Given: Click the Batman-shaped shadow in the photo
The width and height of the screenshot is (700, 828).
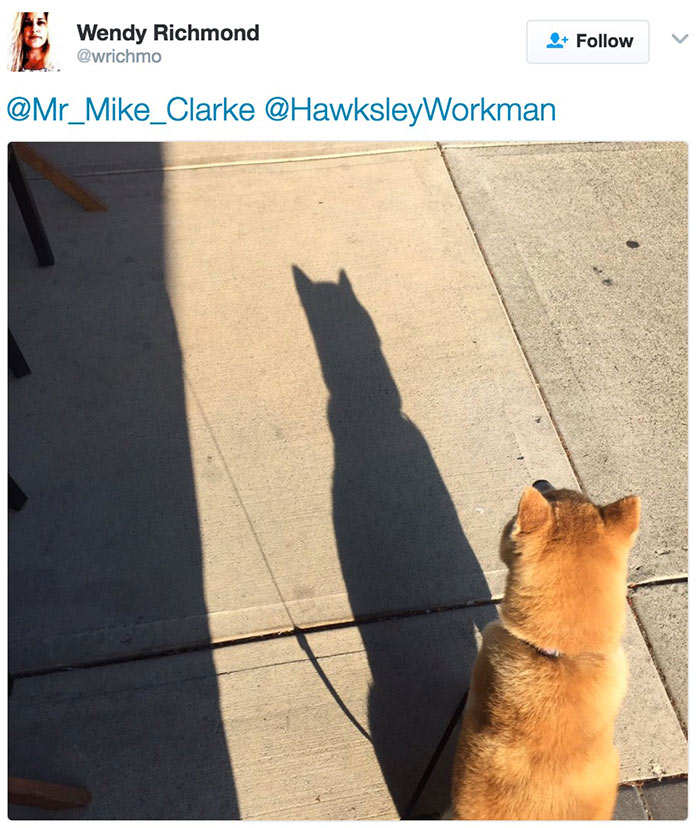Looking at the screenshot, I should point(385,475).
